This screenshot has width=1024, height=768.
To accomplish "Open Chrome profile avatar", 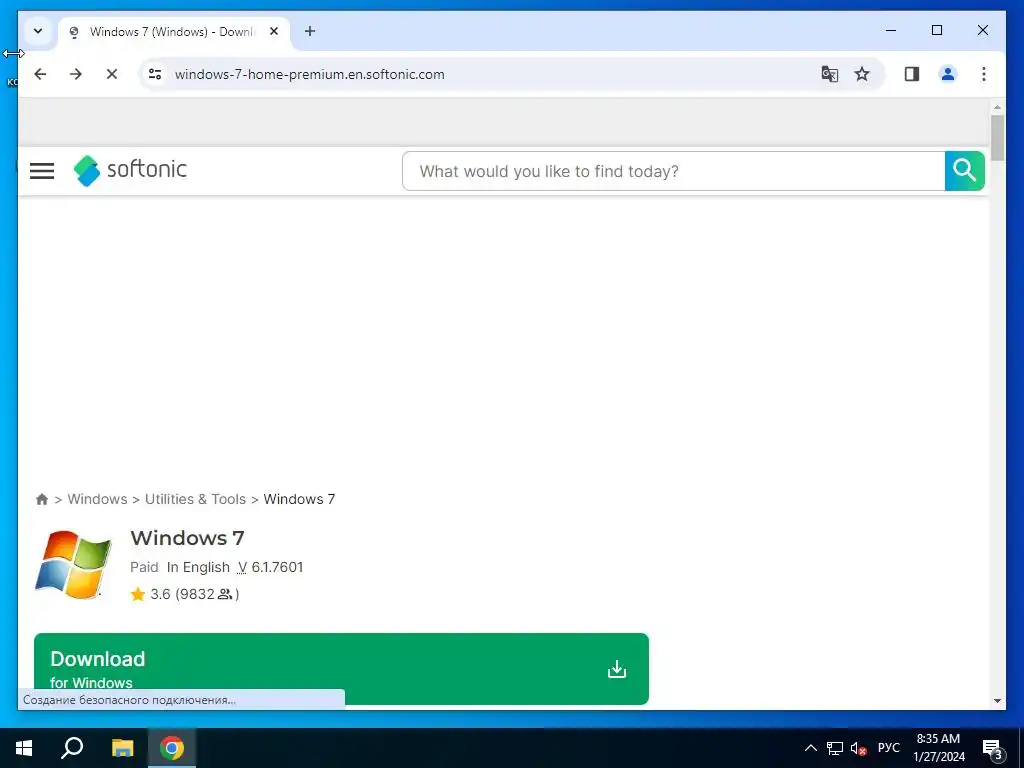I will click(x=948, y=74).
